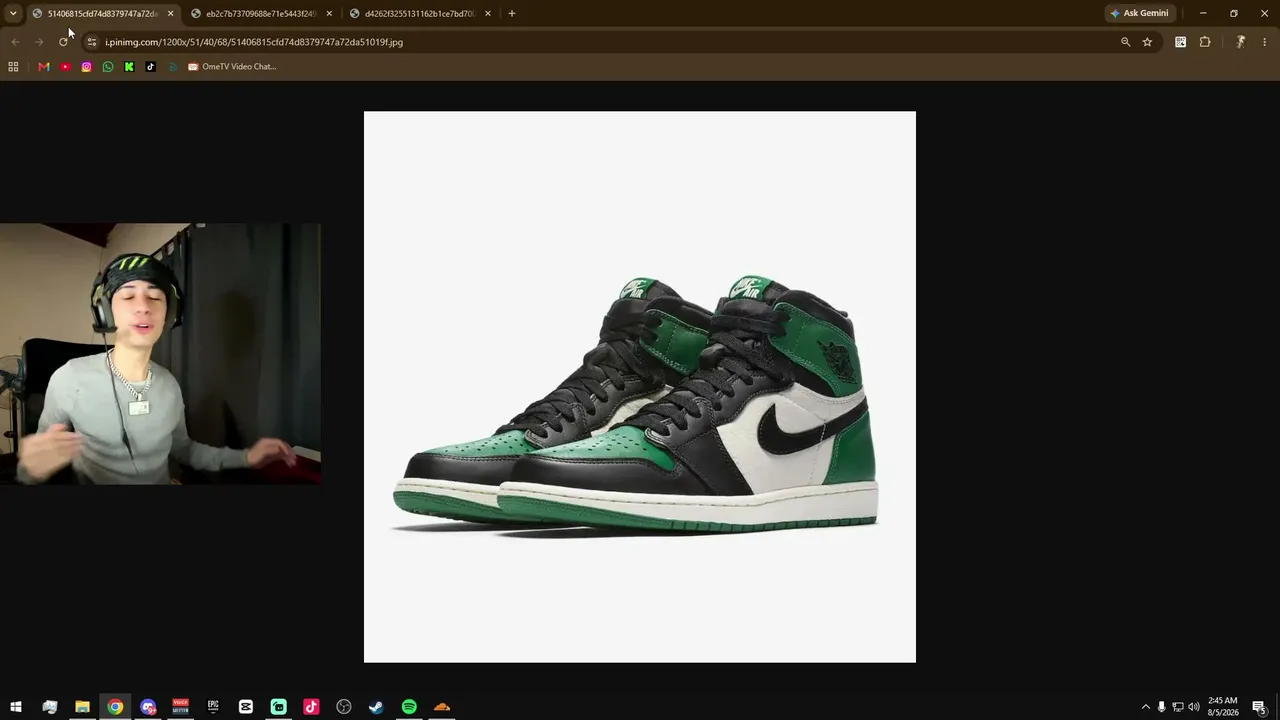
Task: Open the Kick bookmark
Action: click(x=129, y=67)
